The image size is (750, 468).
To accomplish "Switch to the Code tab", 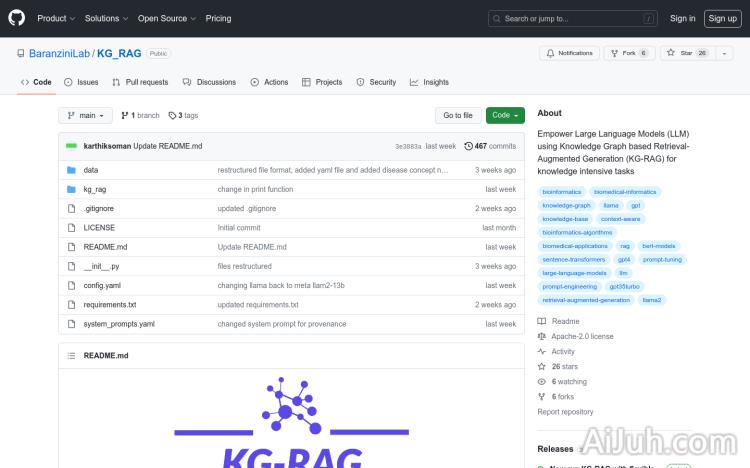I will (x=36, y=82).
